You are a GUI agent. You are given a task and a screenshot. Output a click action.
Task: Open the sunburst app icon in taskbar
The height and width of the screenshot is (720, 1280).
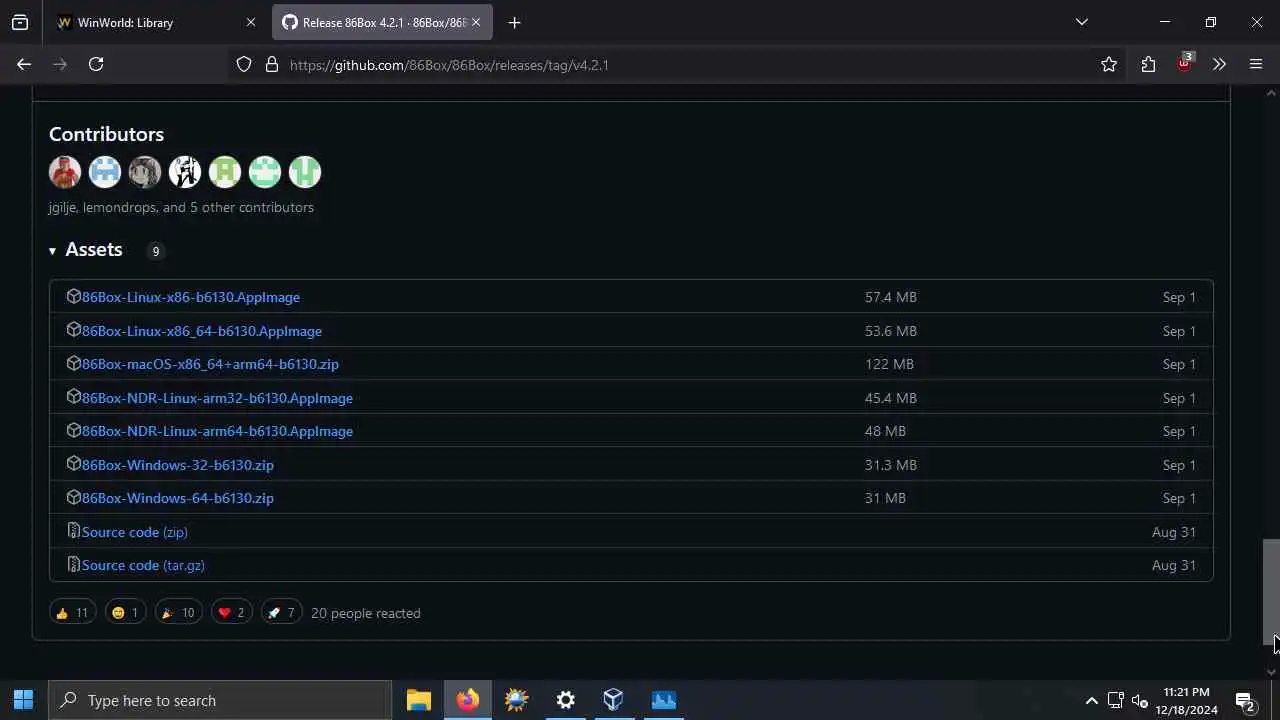click(x=516, y=700)
